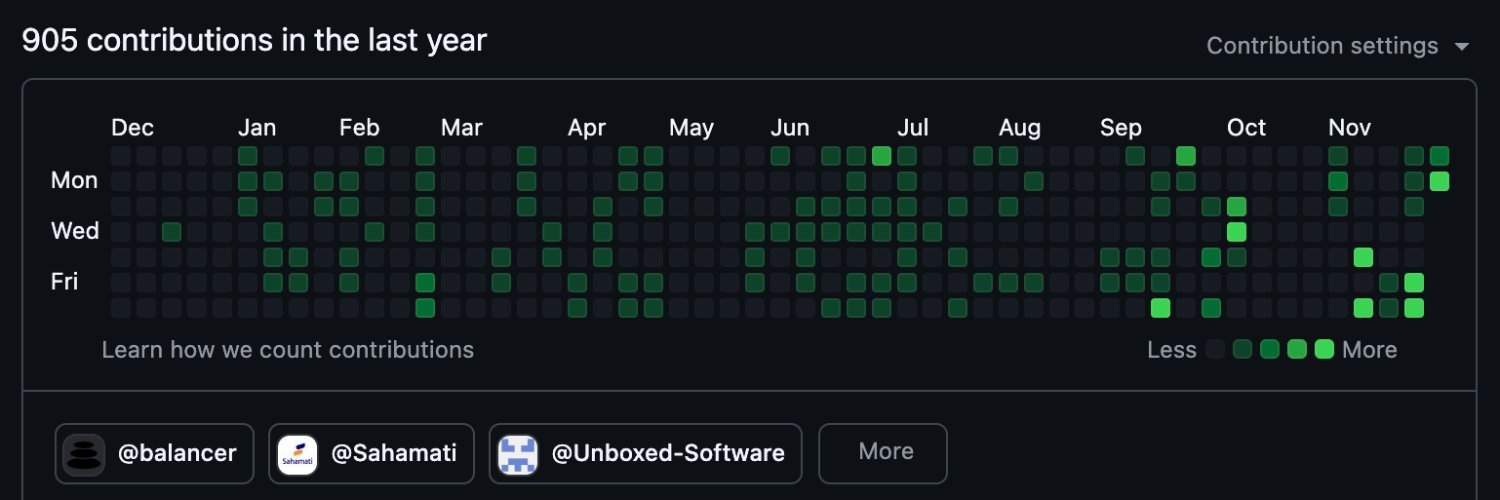Click the More organizations button
1500x500 pixels.
883,453
